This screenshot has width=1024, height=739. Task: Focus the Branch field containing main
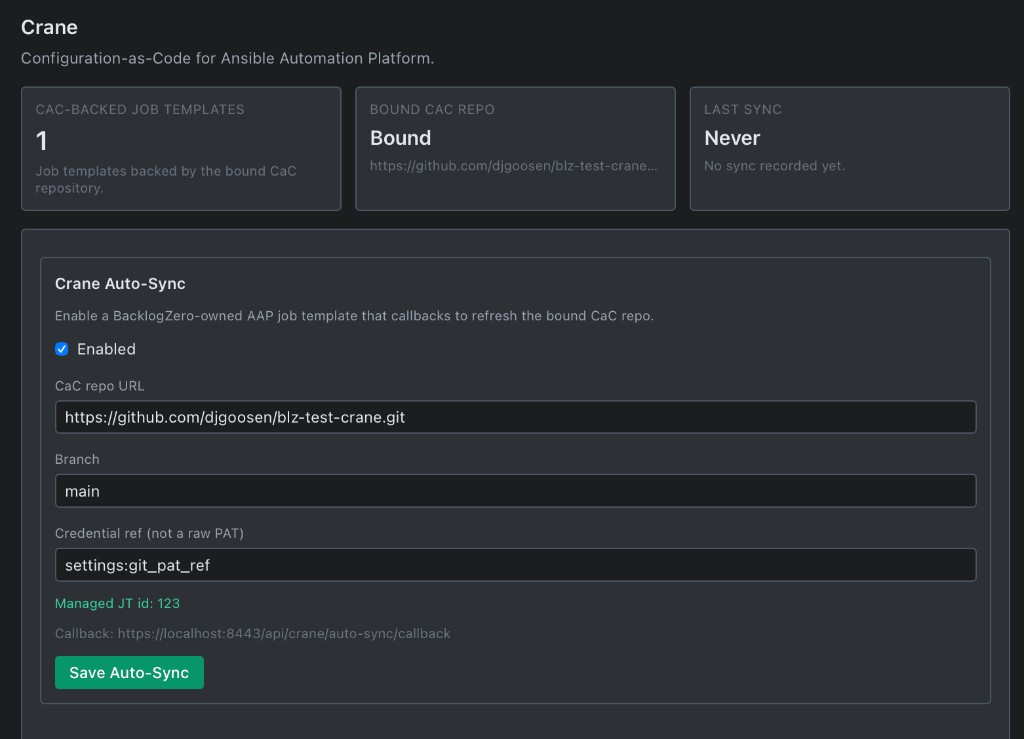(515, 491)
